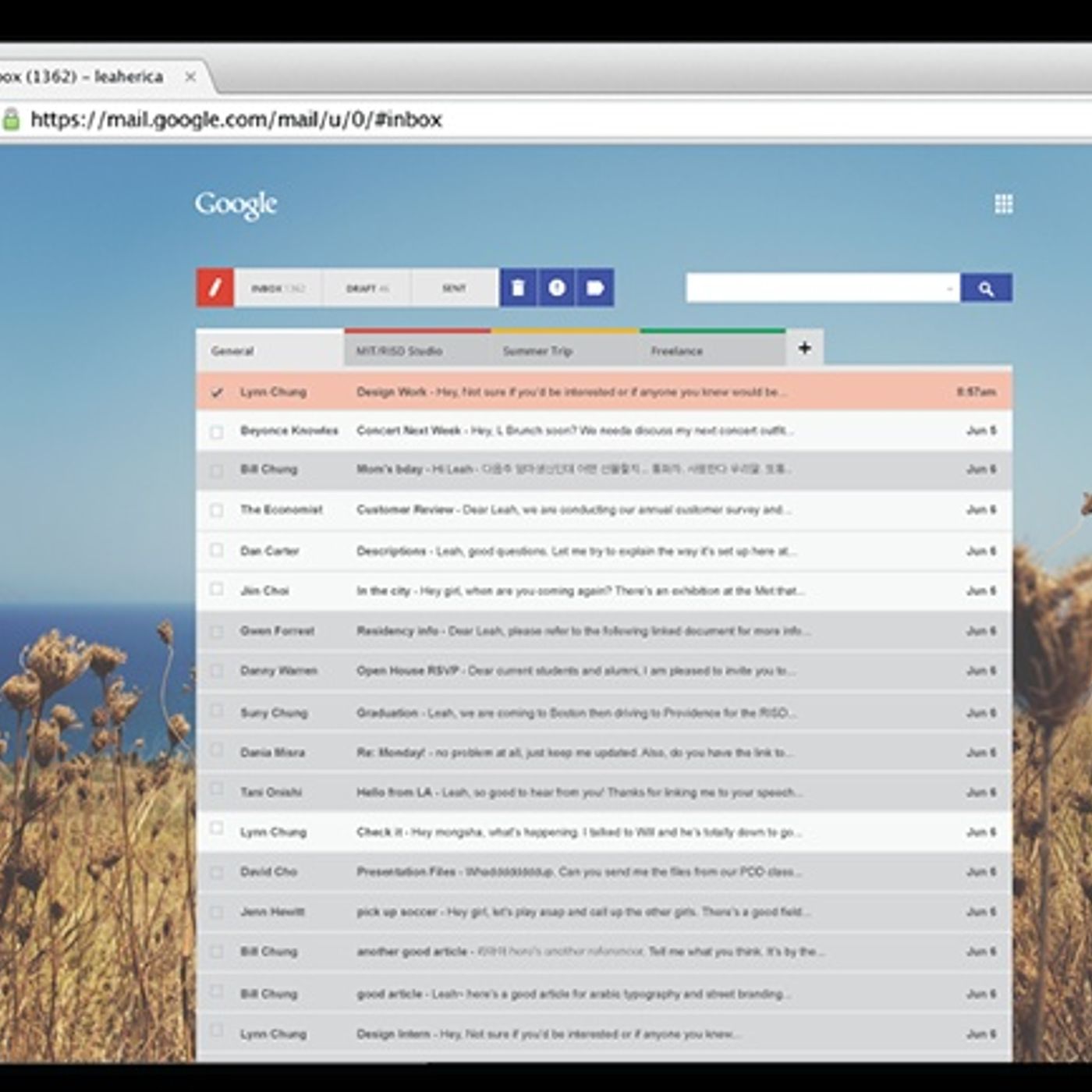This screenshot has width=1092, height=1092.
Task: Check the Dania Misra email checkbox
Action: pos(217,750)
